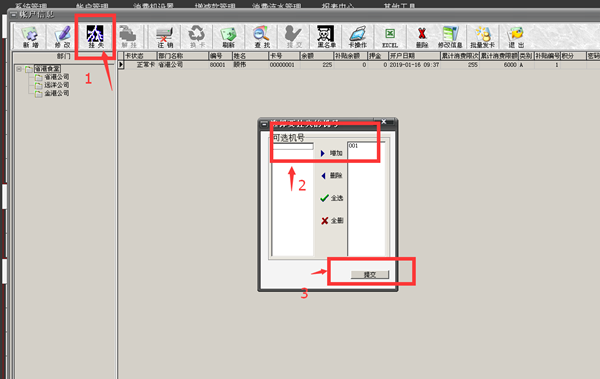Viewport: 600px width, 379px height.
Task: Collapse the 省港食堂 tree root node
Action: [x=19, y=69]
